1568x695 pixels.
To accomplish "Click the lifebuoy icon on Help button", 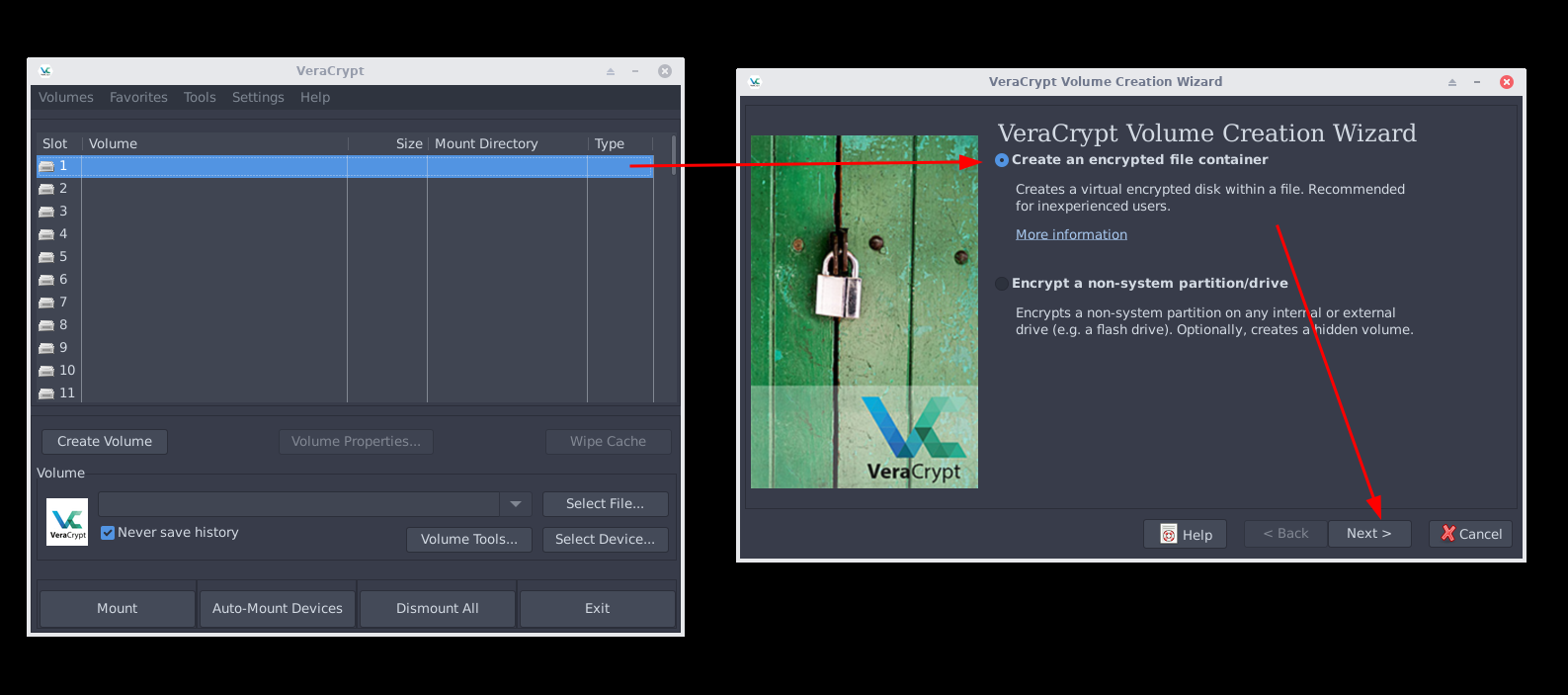I will click(x=1169, y=534).
